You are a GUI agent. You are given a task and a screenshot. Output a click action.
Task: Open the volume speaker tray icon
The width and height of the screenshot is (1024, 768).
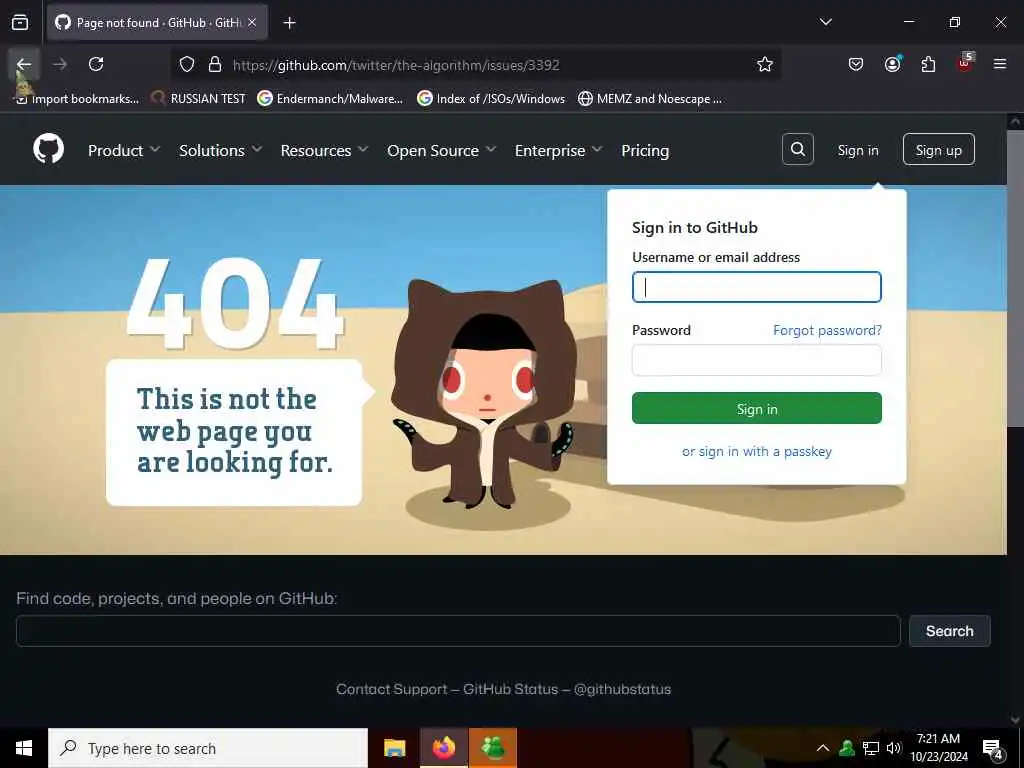pyautogui.click(x=893, y=748)
